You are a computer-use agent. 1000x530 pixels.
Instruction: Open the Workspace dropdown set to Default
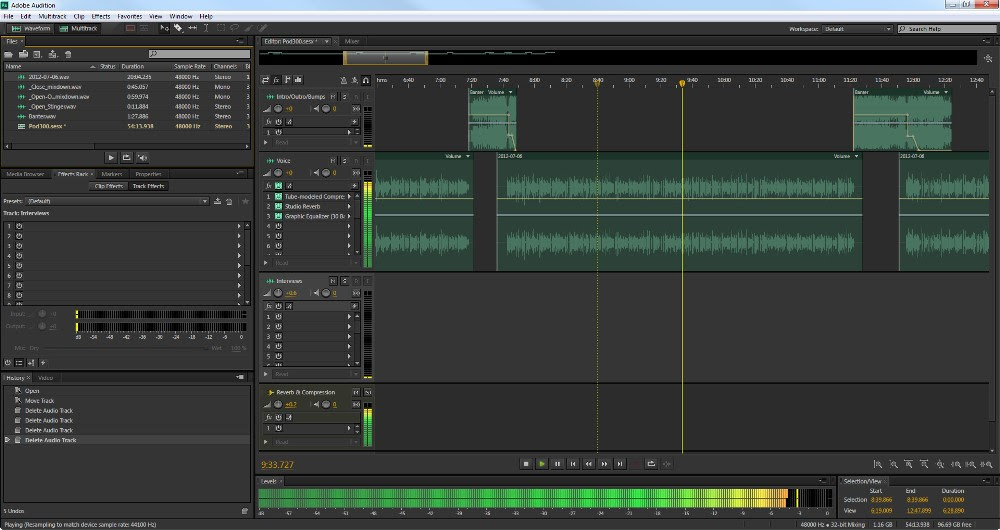coord(855,29)
